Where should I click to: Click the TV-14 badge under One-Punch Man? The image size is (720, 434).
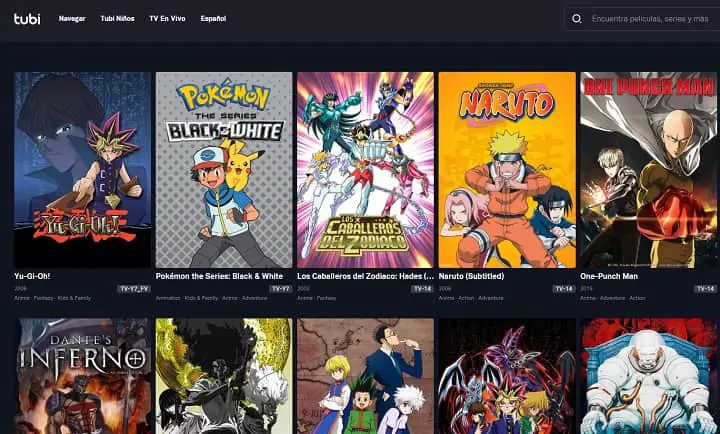tap(705, 289)
